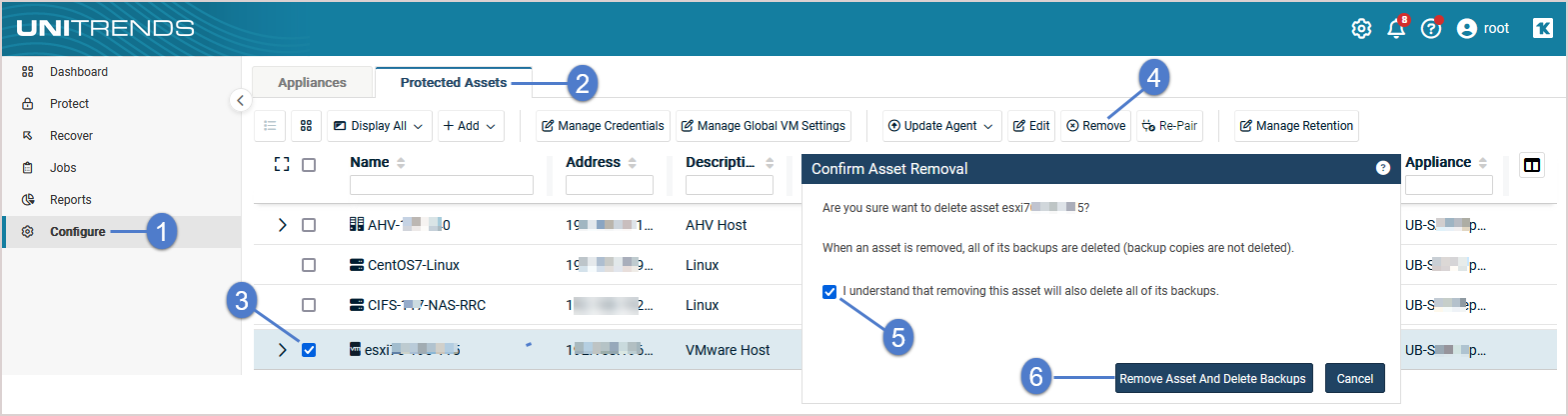Open dialog help icon in Confirm Asset Removal
The image size is (1568, 416).
pos(1383,168)
